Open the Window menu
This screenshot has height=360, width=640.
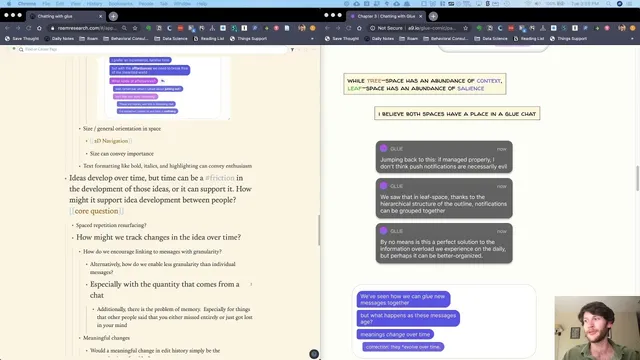coord(182,4)
